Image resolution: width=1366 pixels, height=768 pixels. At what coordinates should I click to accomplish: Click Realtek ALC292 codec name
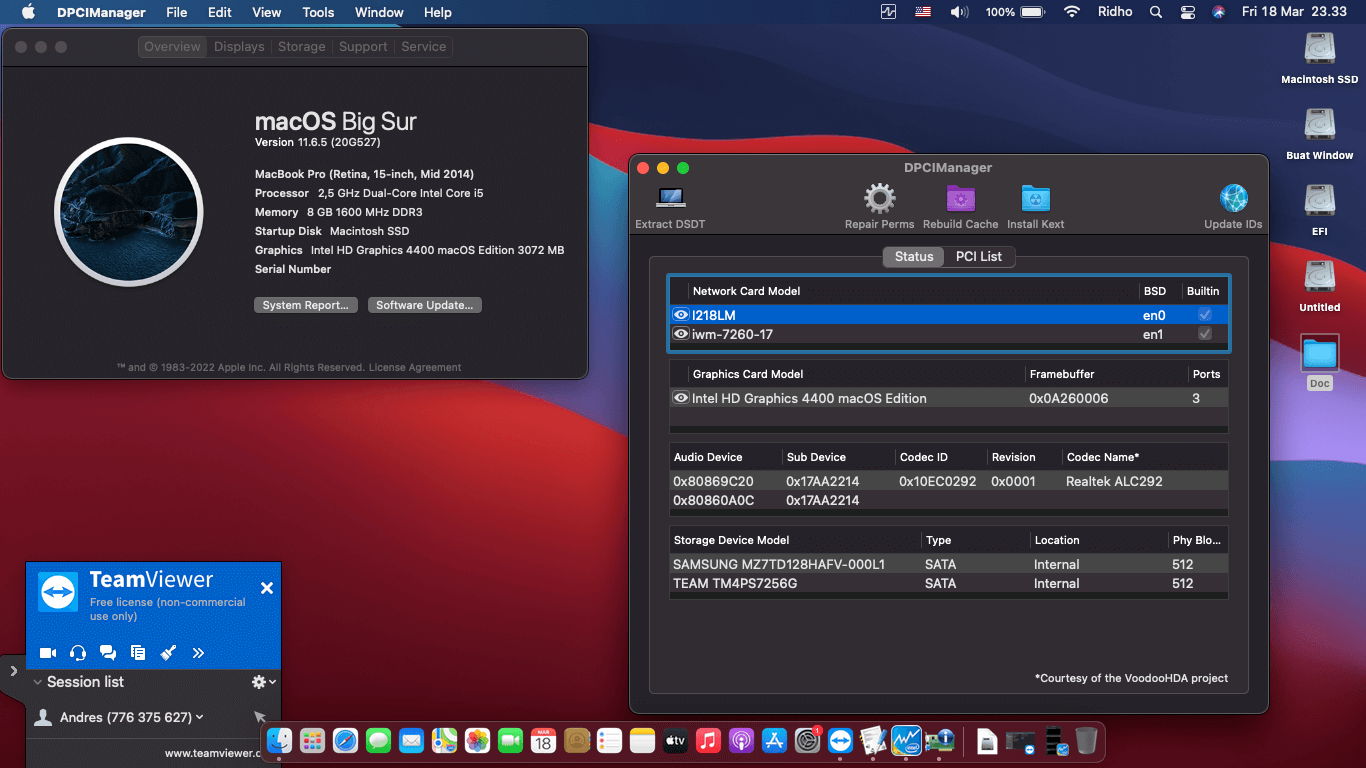1114,481
